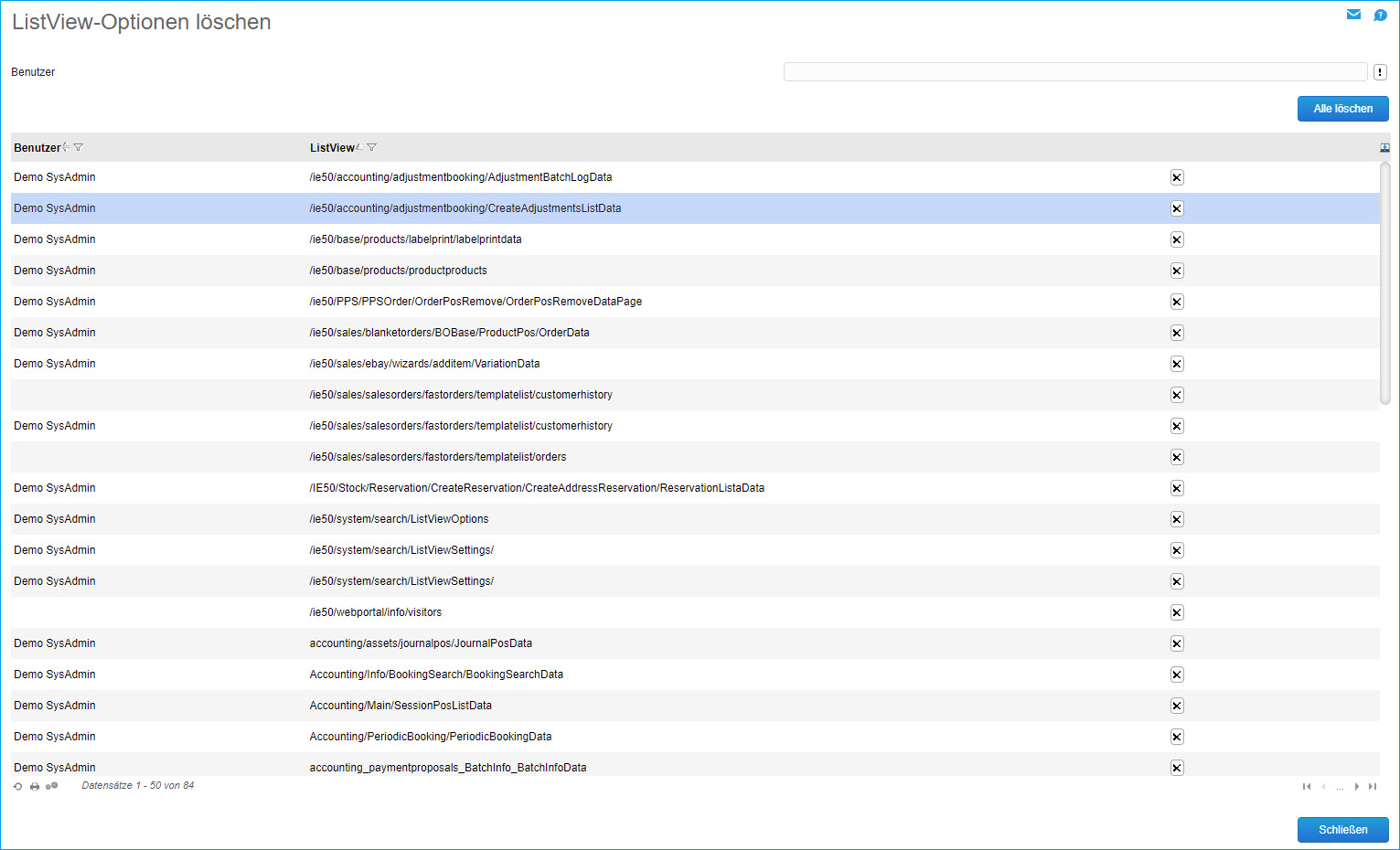Click the export icon in table header
The image size is (1400, 850).
pyautogui.click(x=1384, y=148)
